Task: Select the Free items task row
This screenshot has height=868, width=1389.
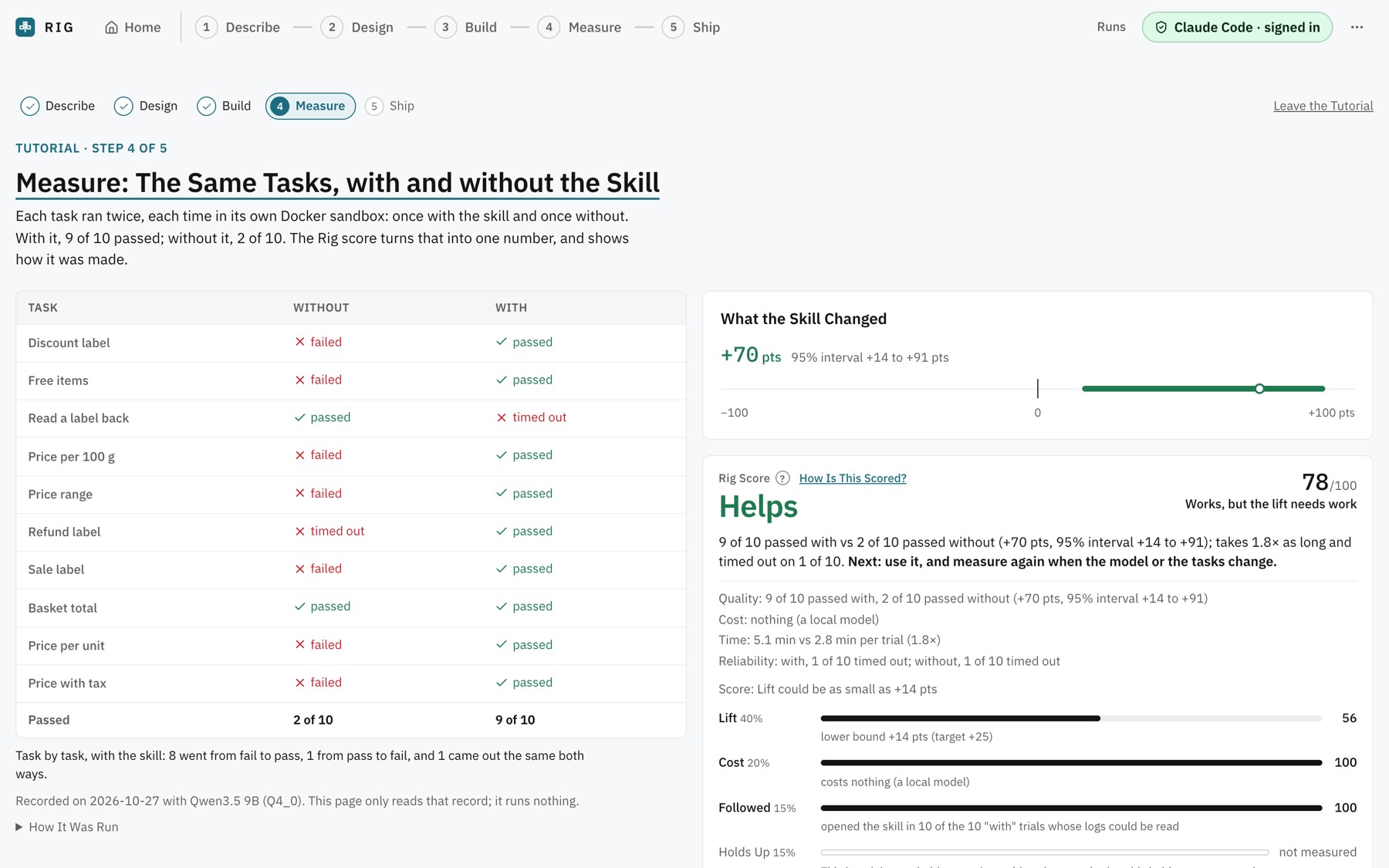Action: tap(351, 380)
